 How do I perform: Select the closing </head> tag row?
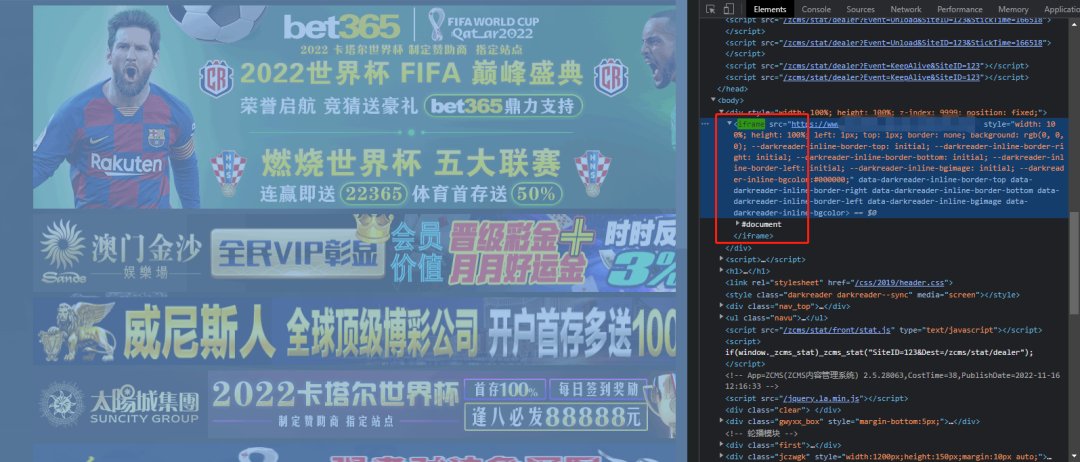732,89
